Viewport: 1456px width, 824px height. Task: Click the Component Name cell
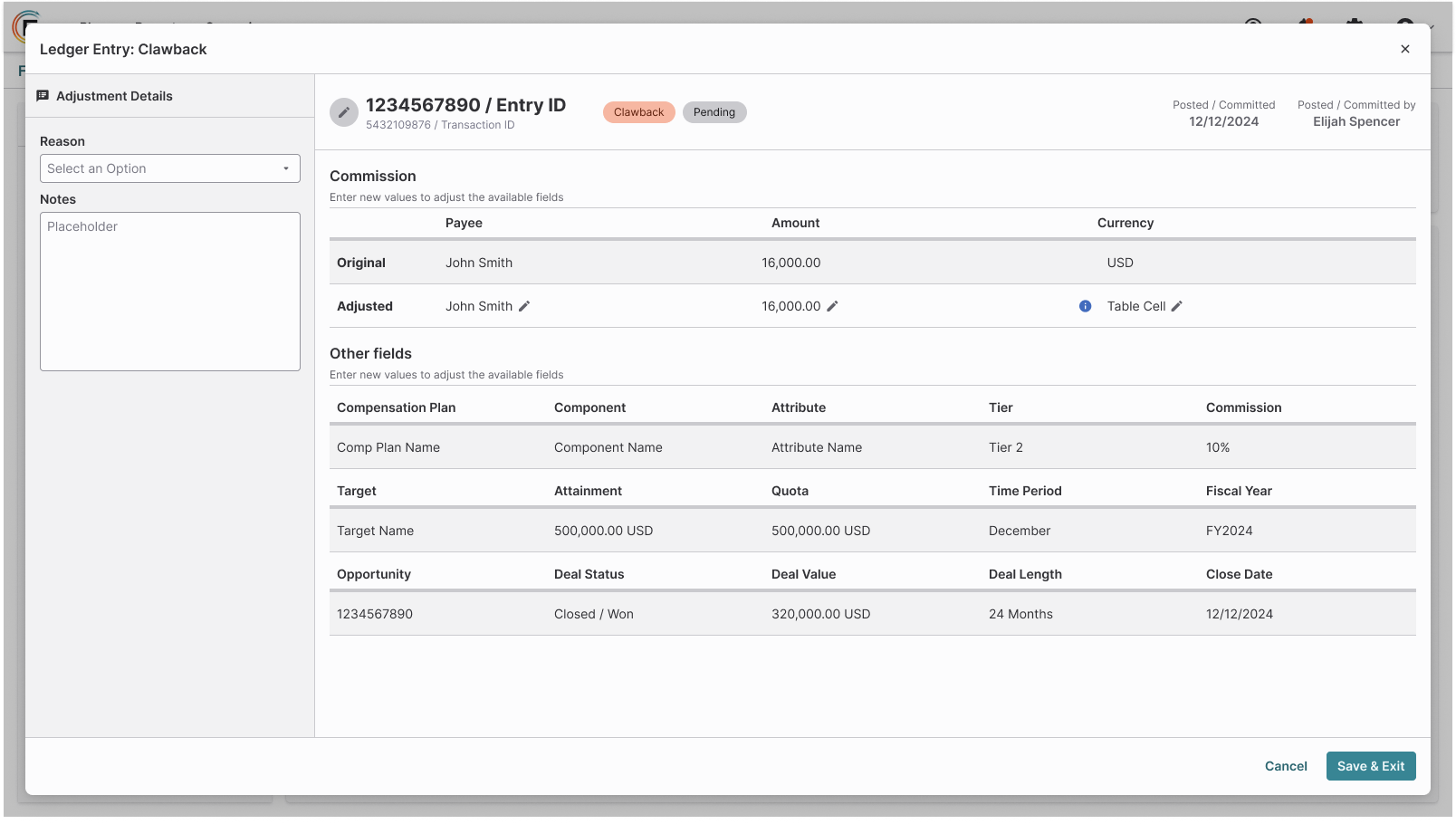click(x=608, y=447)
